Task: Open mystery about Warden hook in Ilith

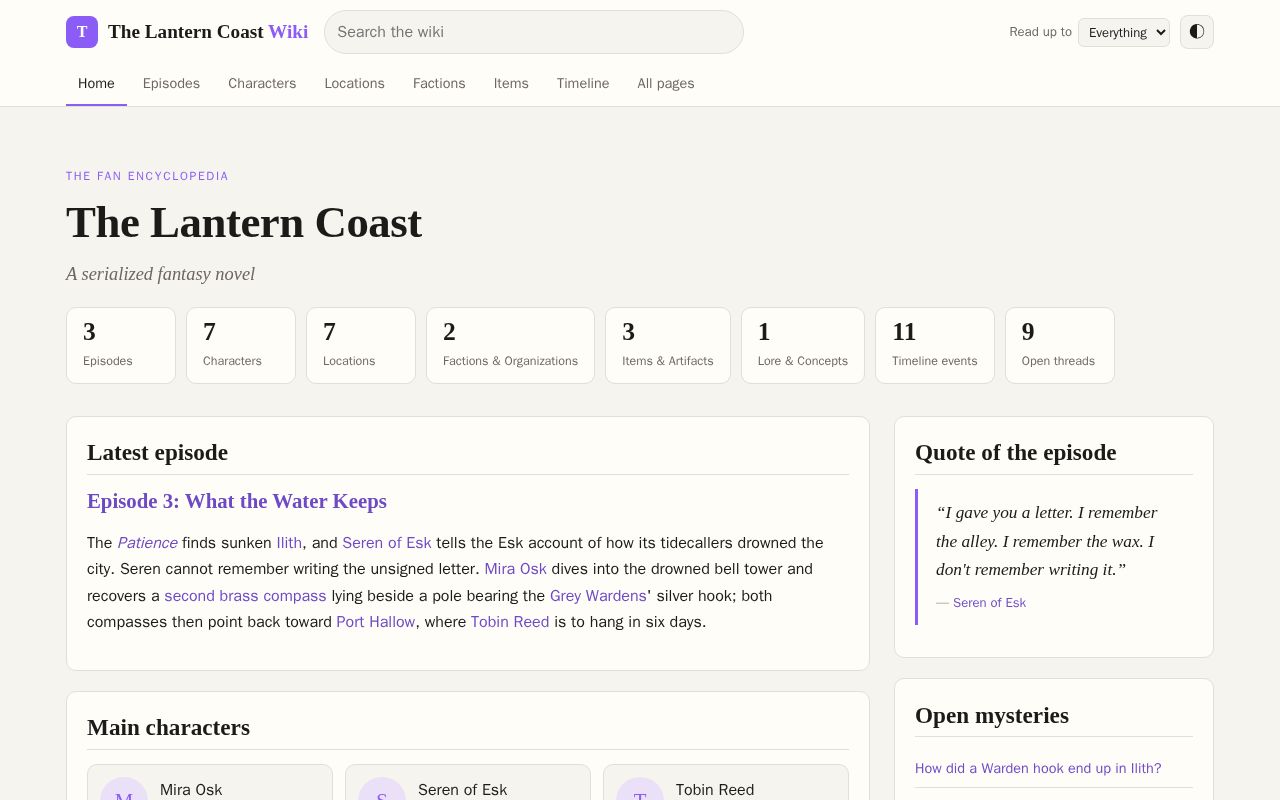Action: coord(1038,768)
